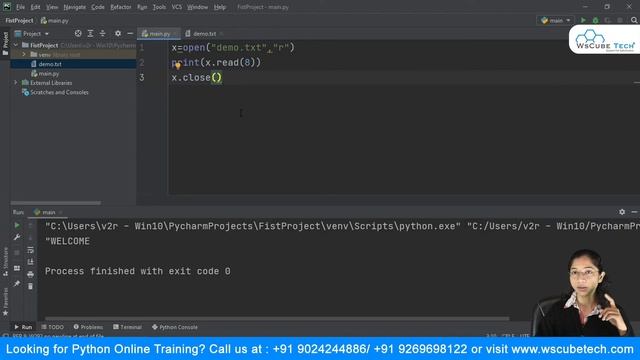Open the Run menu
The image size is (640, 360).
tap(142, 7)
